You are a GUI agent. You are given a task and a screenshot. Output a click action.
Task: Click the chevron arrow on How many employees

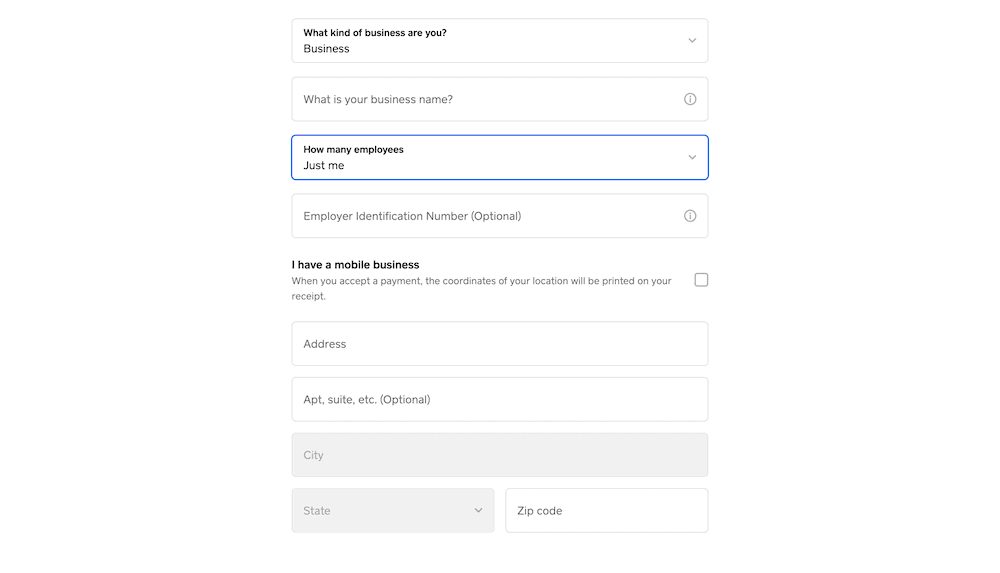[x=692, y=158]
